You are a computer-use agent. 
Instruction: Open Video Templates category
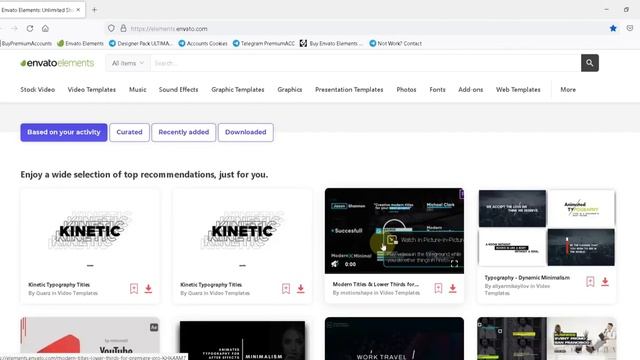pos(92,89)
